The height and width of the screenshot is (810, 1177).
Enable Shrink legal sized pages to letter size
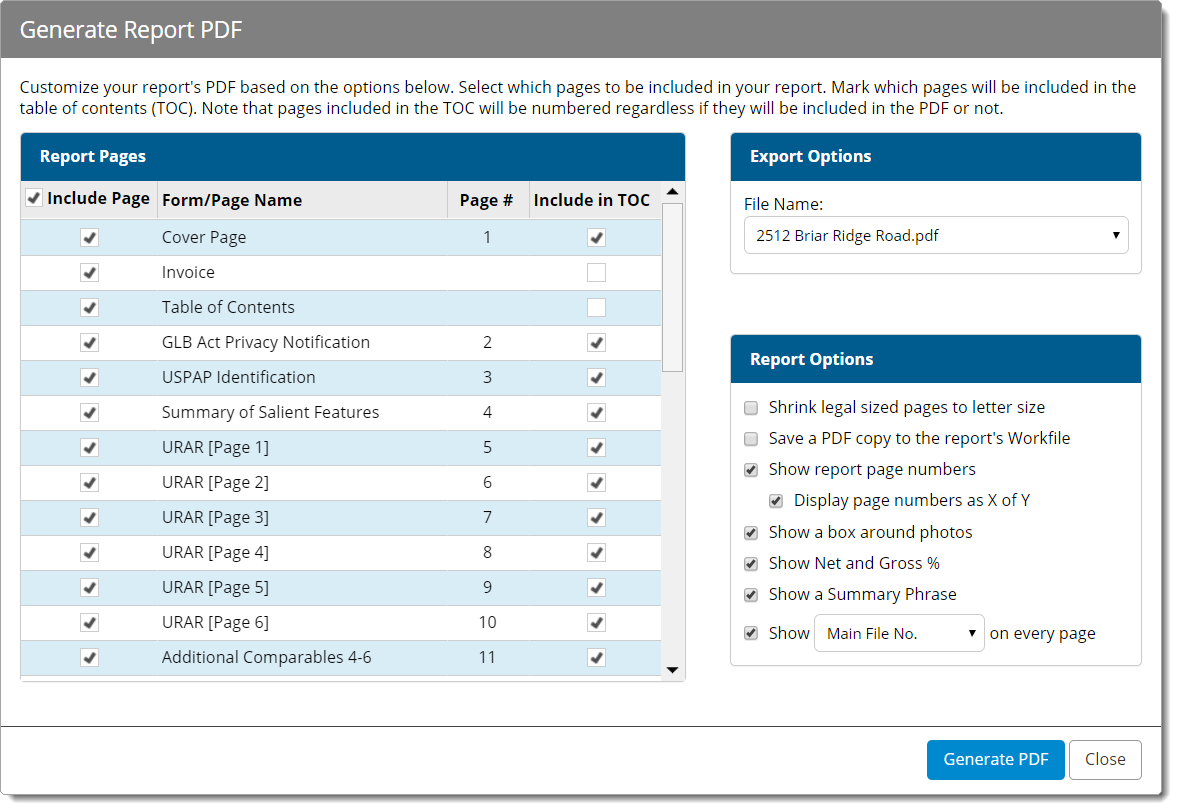pos(751,408)
